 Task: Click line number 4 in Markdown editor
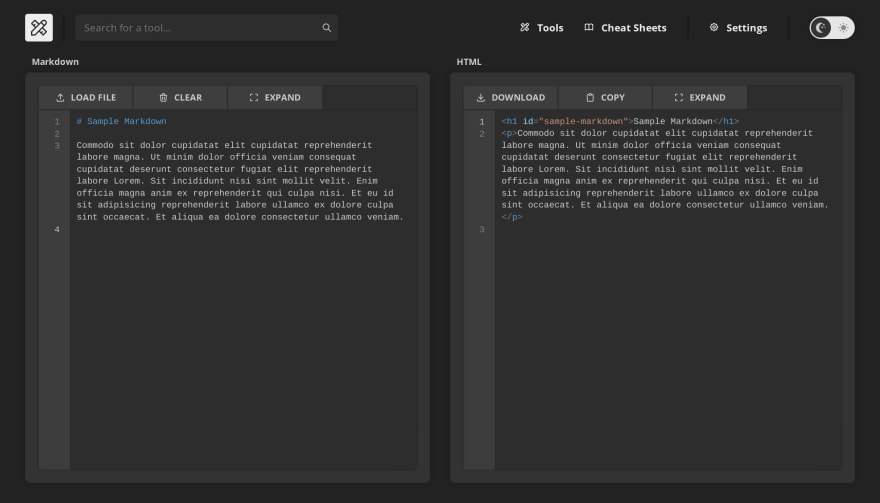coord(57,229)
